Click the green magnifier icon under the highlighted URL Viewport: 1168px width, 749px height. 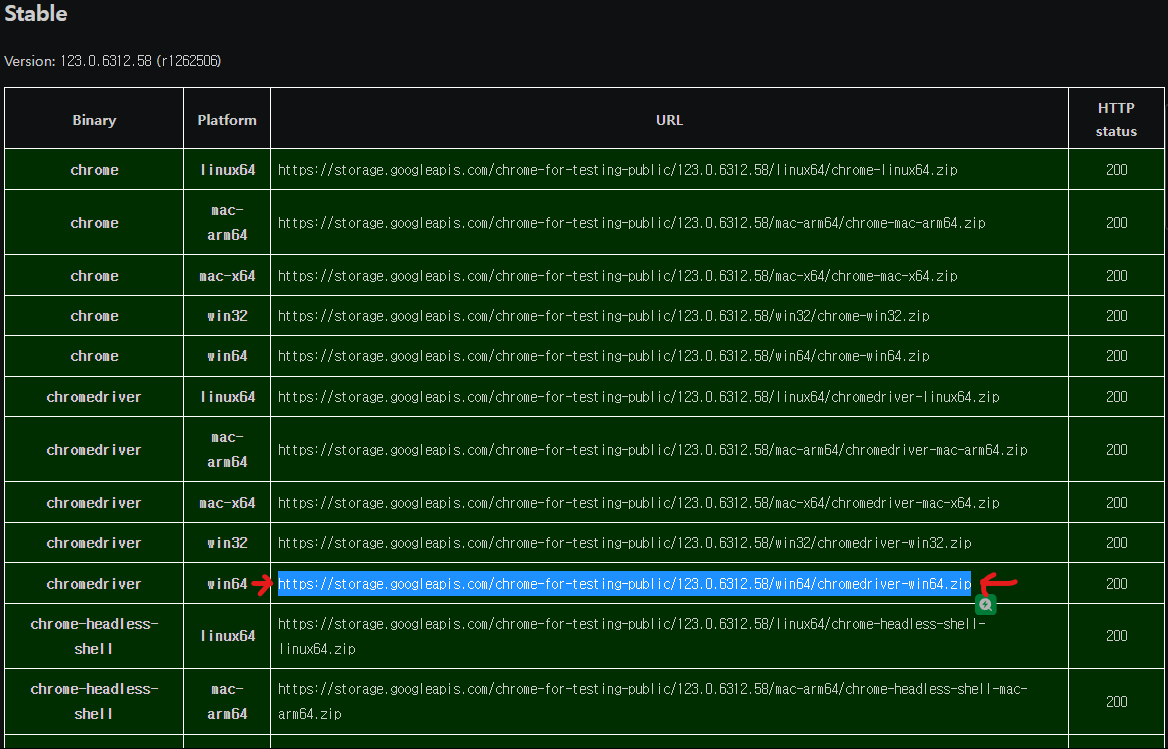[x=986, y=605]
